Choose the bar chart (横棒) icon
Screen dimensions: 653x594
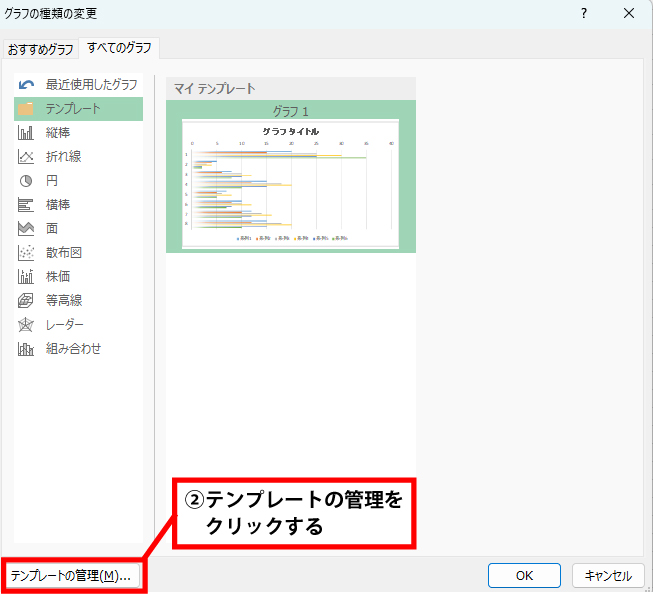[26, 205]
